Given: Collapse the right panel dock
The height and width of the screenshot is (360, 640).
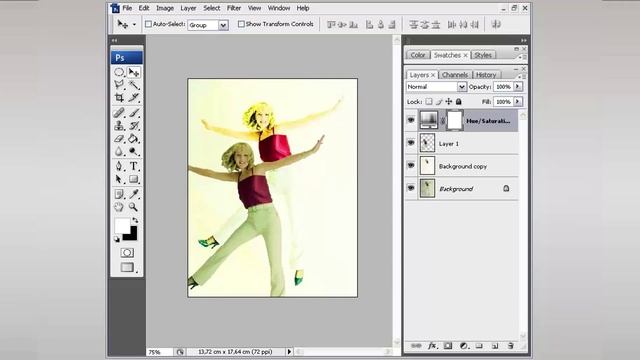Looking at the screenshot, I should pyautogui.click(x=524, y=40).
